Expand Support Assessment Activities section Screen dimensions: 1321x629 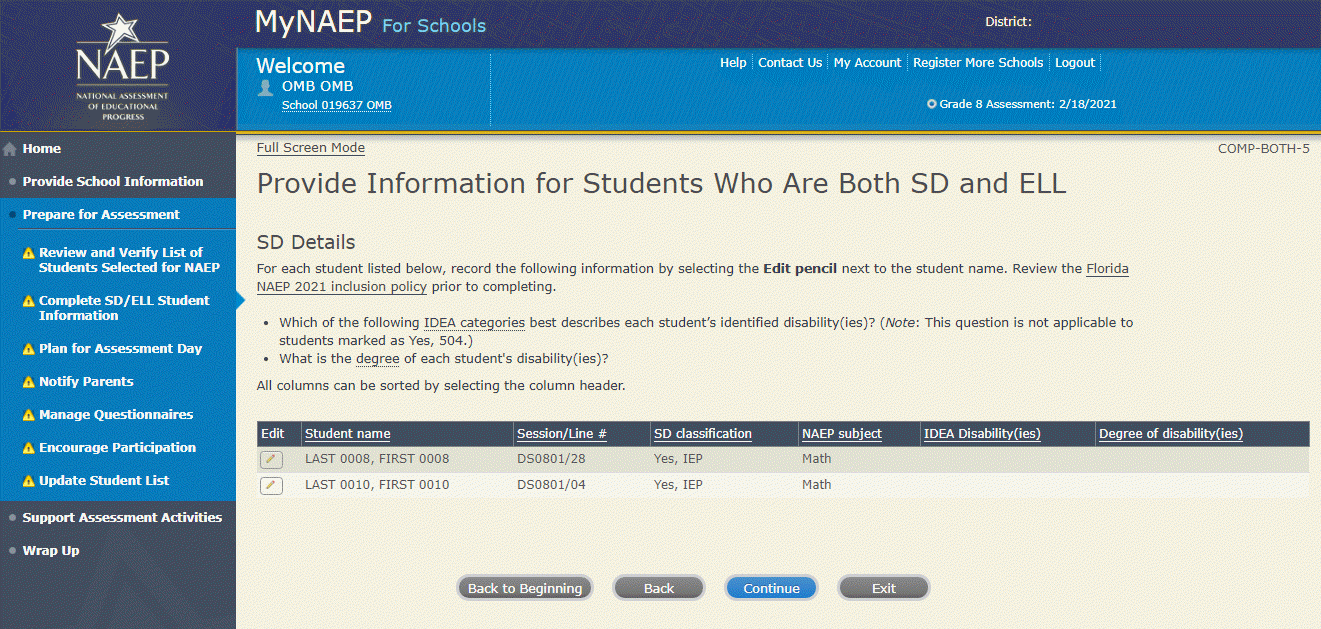(x=122, y=518)
